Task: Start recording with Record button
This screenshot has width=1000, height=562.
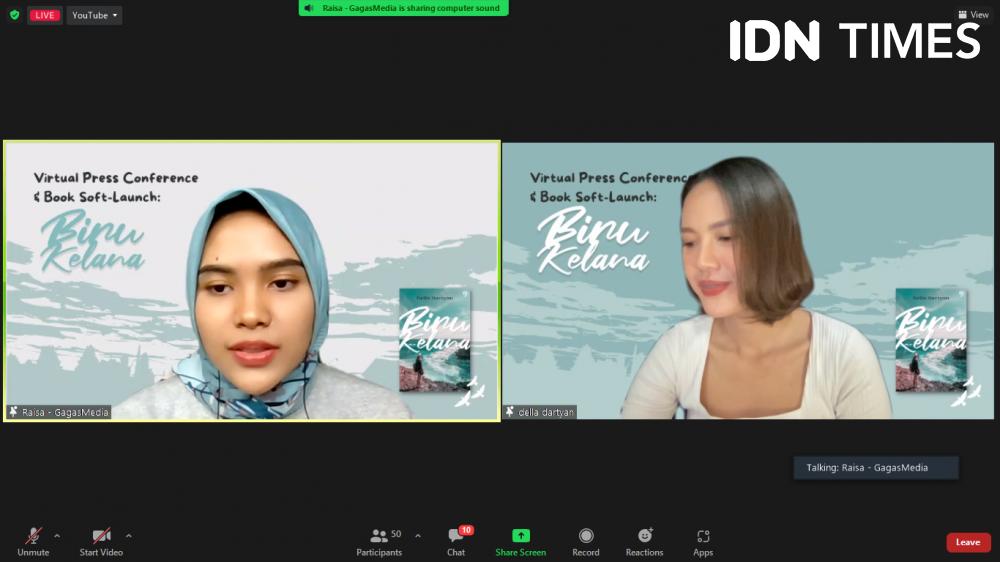Action: 585,542
